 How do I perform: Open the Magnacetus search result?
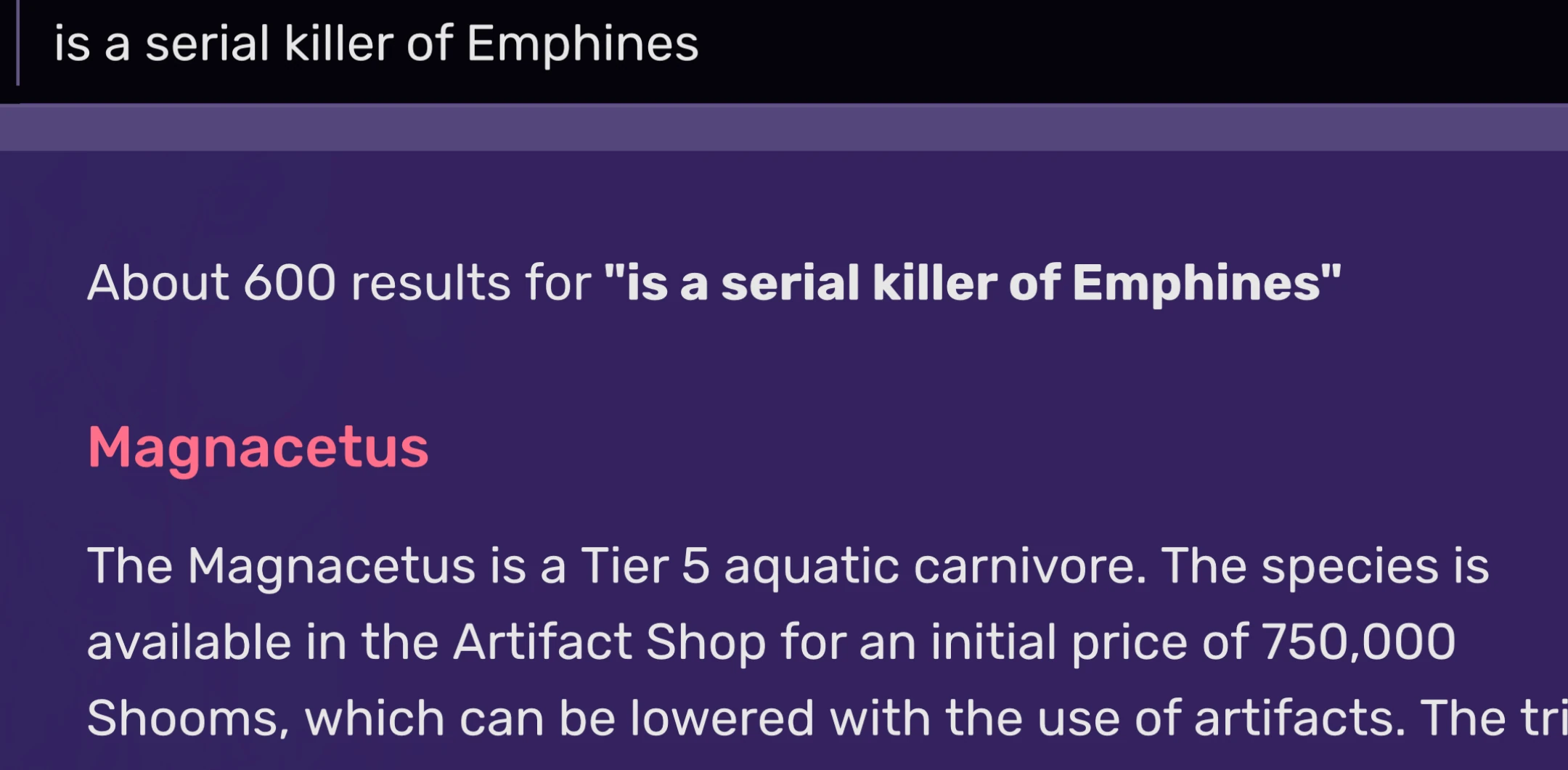[x=258, y=447]
